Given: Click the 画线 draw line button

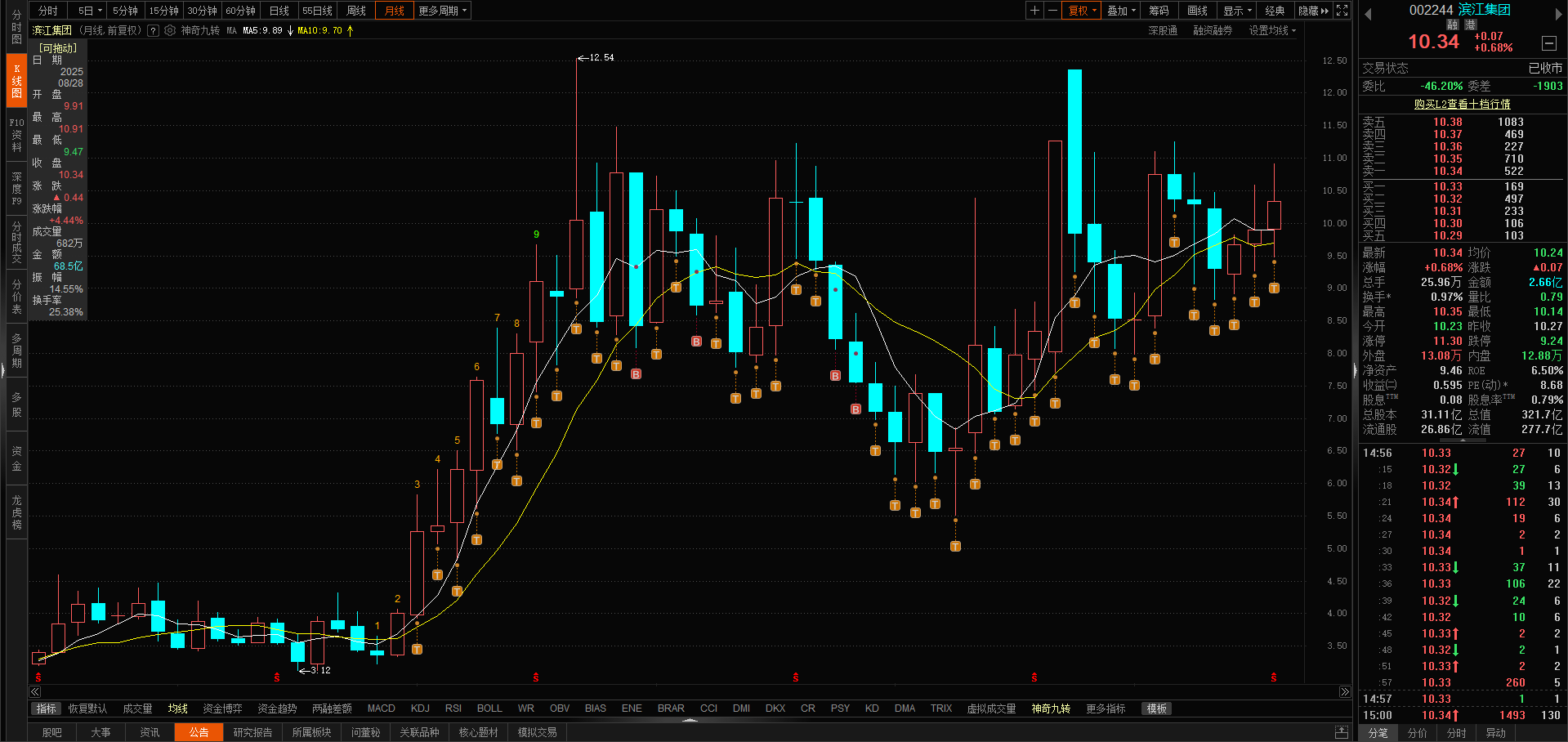Looking at the screenshot, I should point(1197,11).
